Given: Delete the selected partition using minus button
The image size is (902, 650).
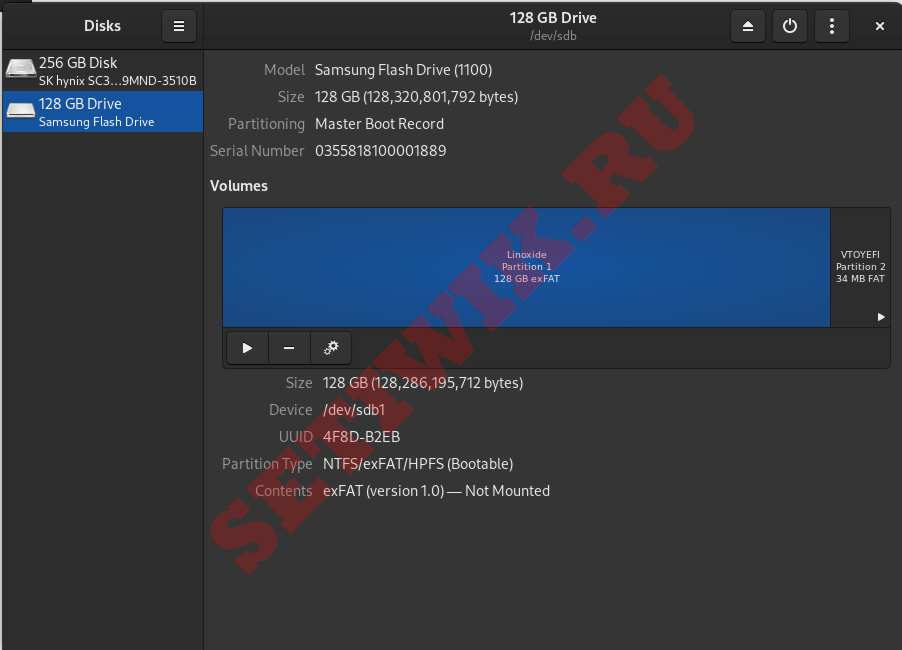Looking at the screenshot, I should 289,348.
